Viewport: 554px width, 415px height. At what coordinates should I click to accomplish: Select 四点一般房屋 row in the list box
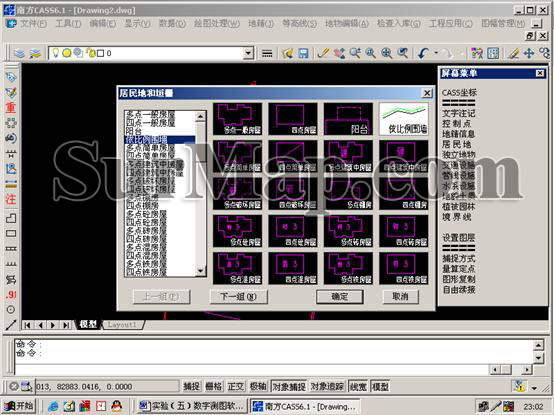coord(160,123)
